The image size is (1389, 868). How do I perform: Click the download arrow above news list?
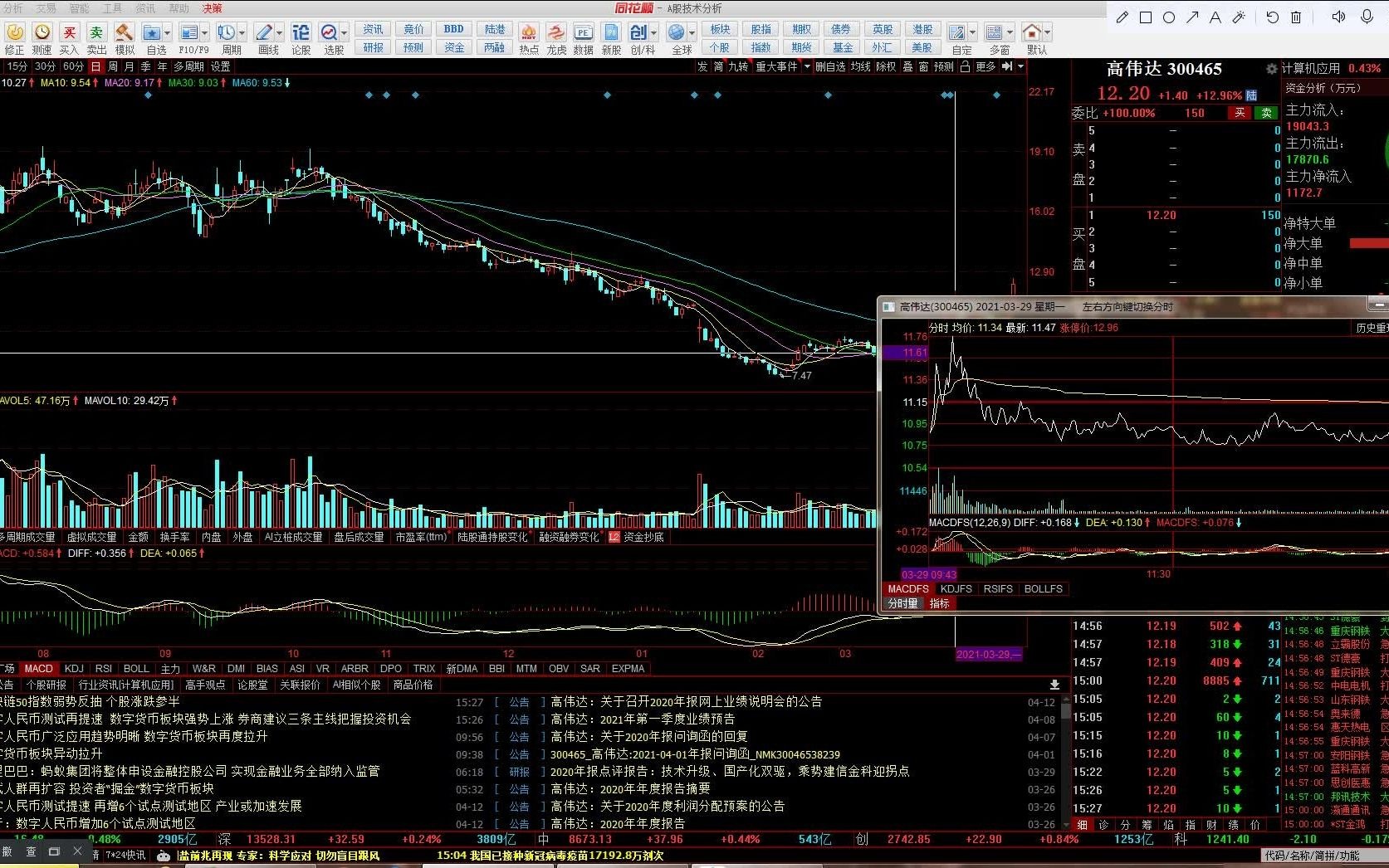tap(1054, 685)
